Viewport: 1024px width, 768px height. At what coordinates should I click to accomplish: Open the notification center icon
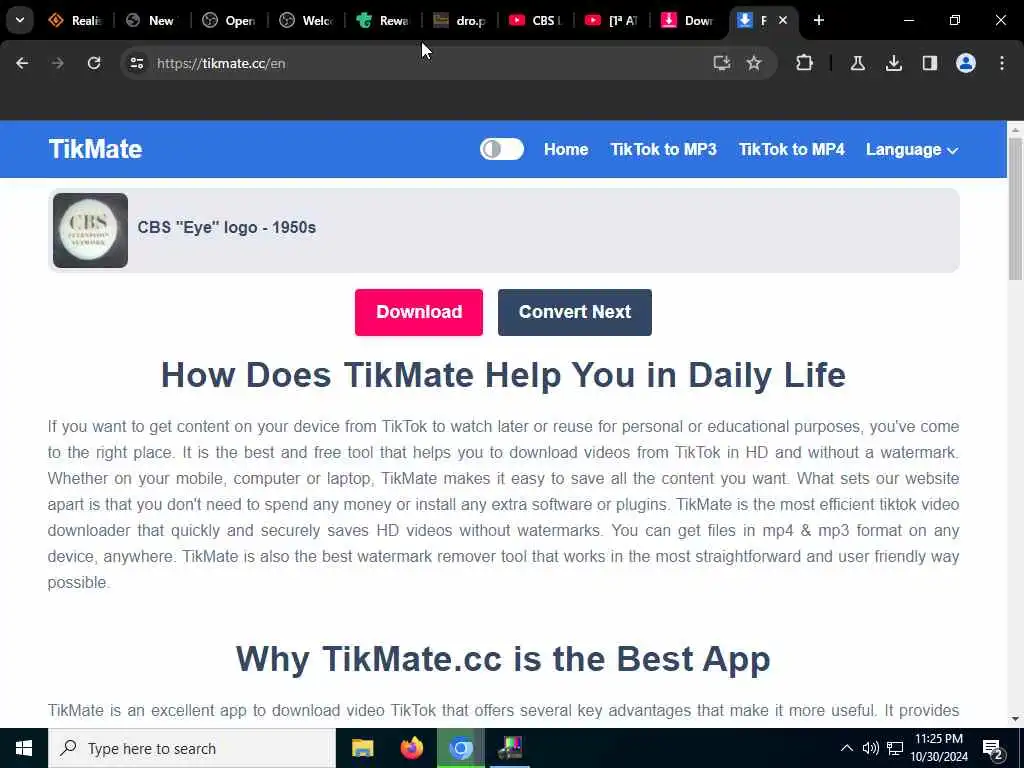point(992,748)
